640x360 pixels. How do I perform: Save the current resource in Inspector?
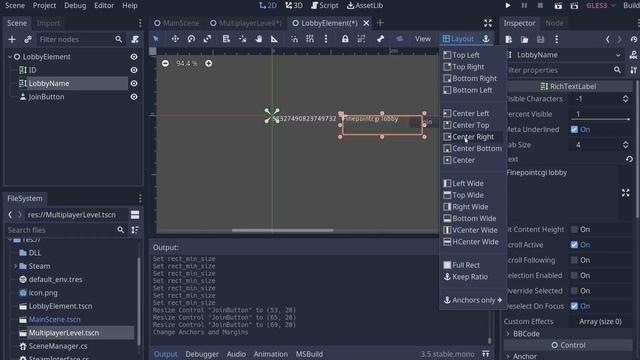point(540,39)
